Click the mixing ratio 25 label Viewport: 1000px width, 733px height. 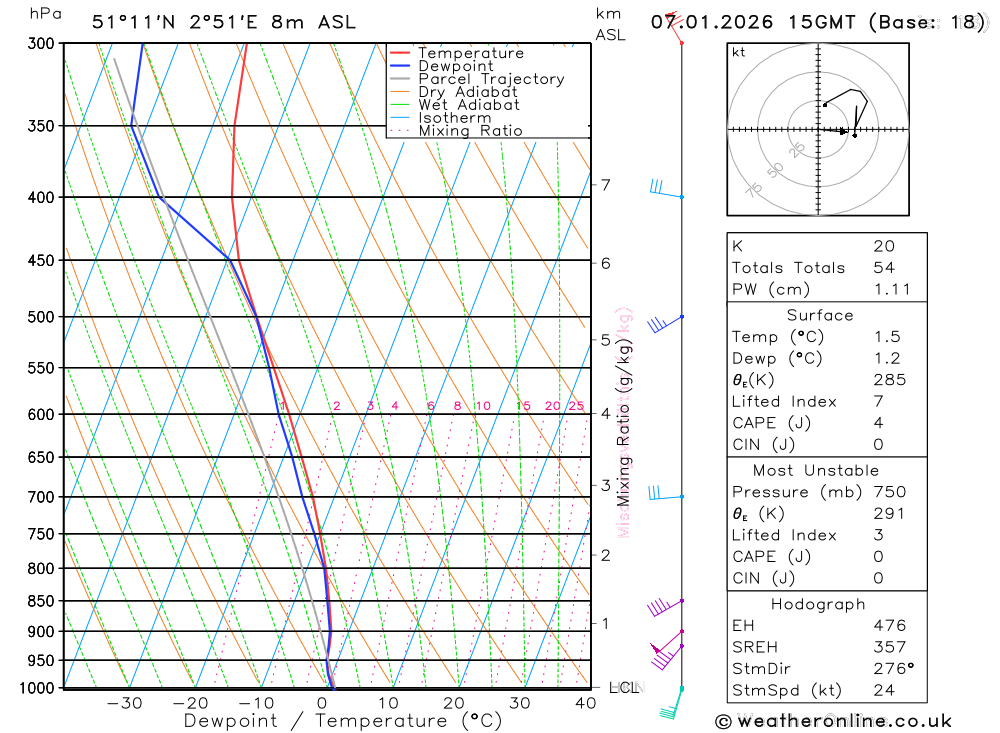pyautogui.click(x=576, y=406)
